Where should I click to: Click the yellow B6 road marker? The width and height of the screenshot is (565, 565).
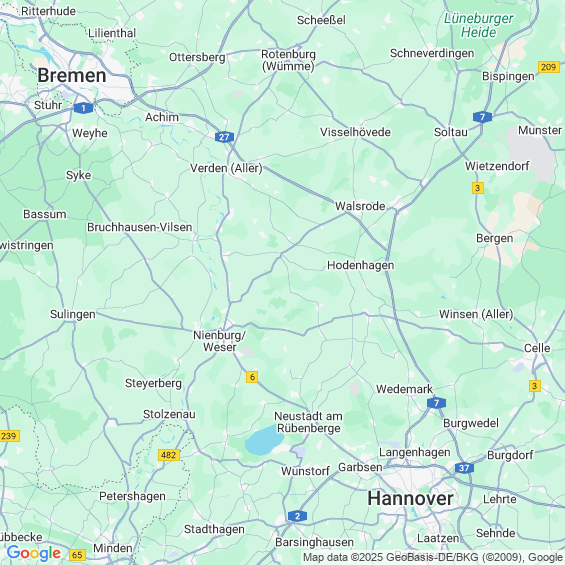click(252, 377)
